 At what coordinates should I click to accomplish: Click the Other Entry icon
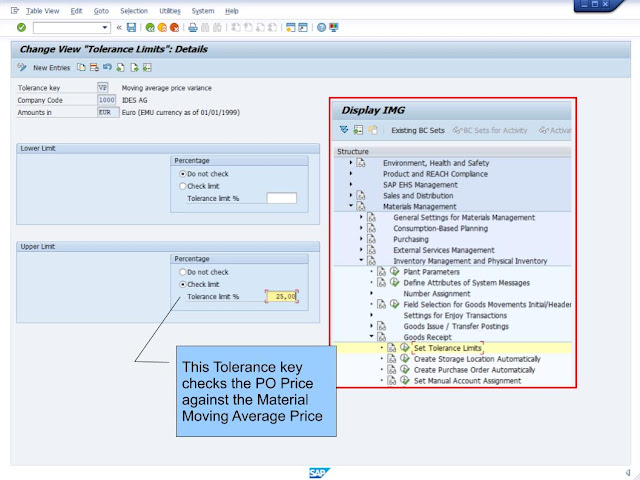(147, 67)
